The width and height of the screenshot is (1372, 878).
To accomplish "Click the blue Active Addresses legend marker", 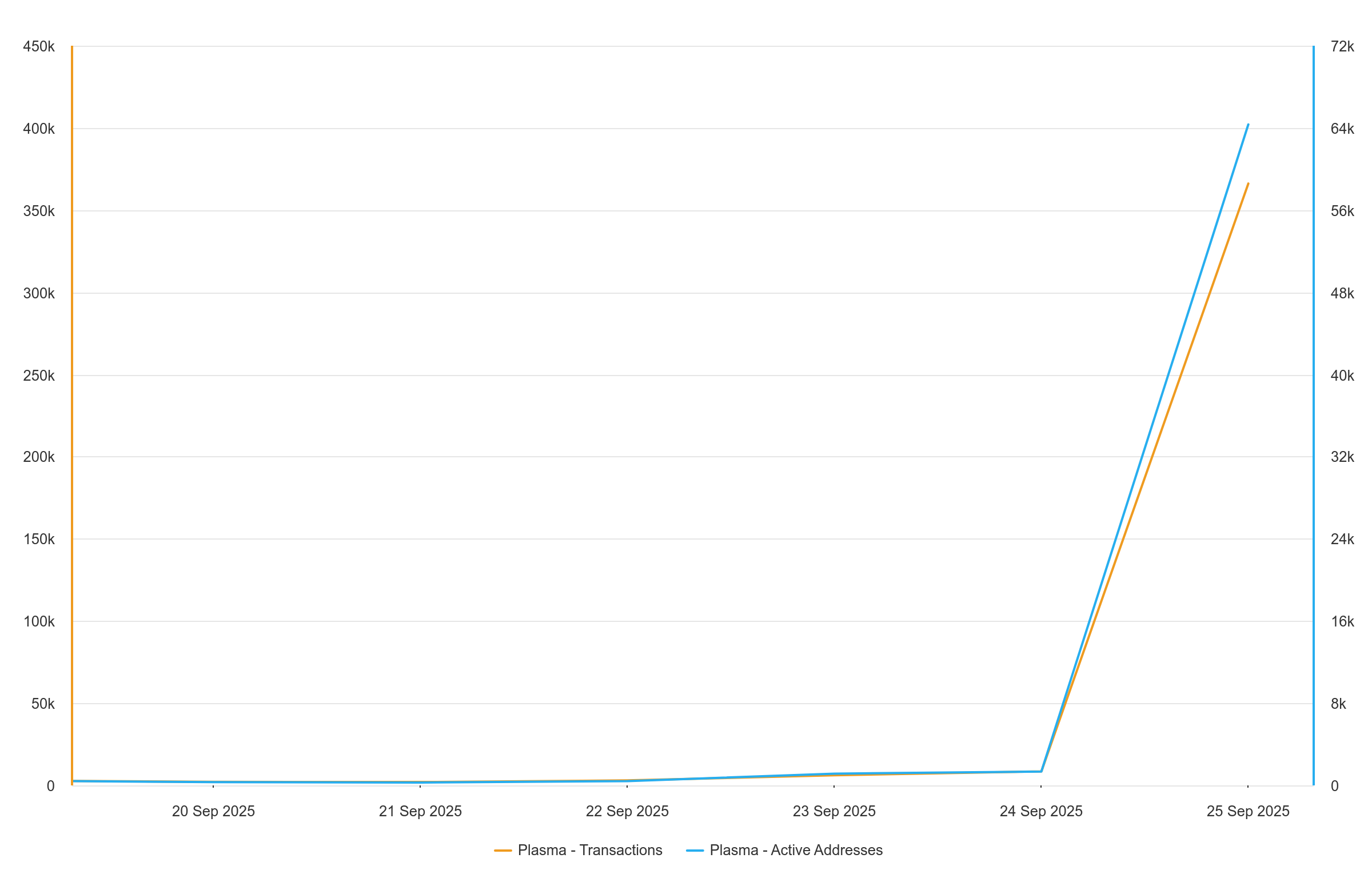I will [695, 851].
